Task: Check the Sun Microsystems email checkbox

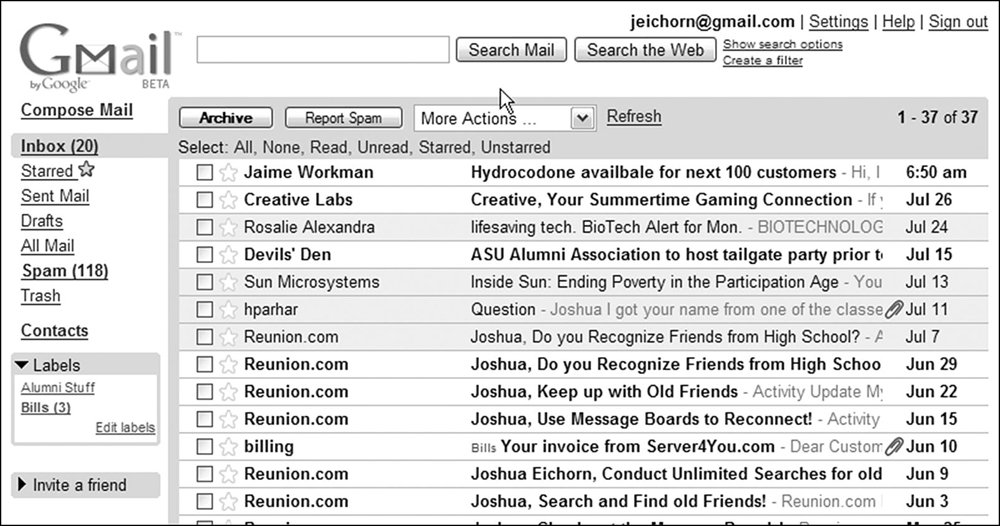Action: click(204, 282)
